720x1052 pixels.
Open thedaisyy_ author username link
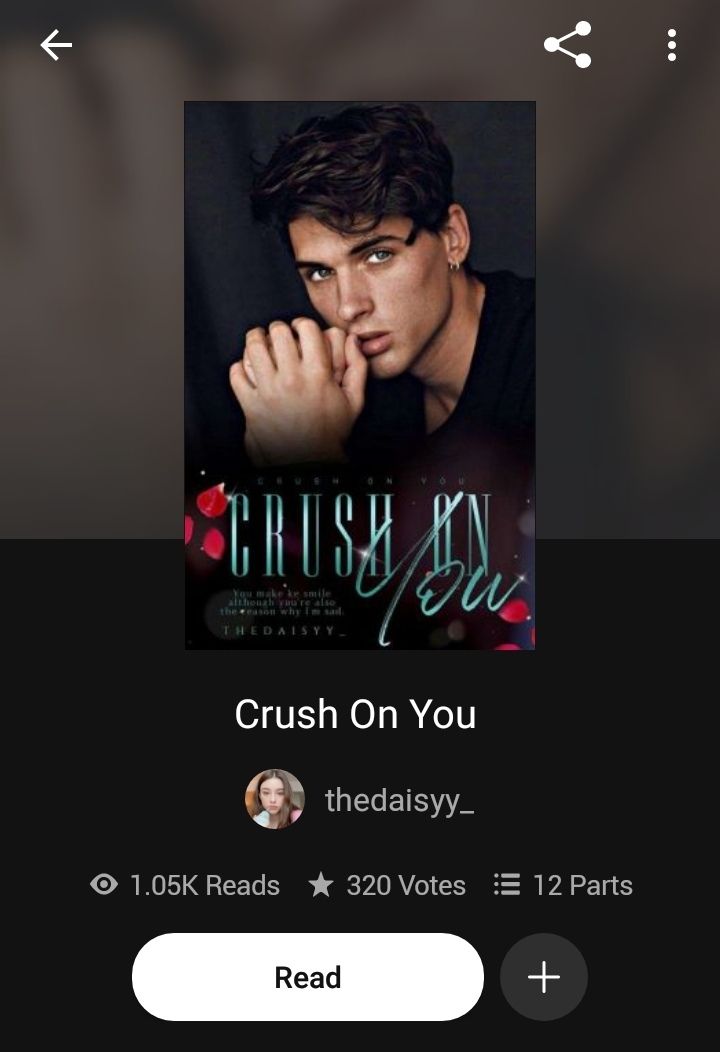tap(400, 800)
